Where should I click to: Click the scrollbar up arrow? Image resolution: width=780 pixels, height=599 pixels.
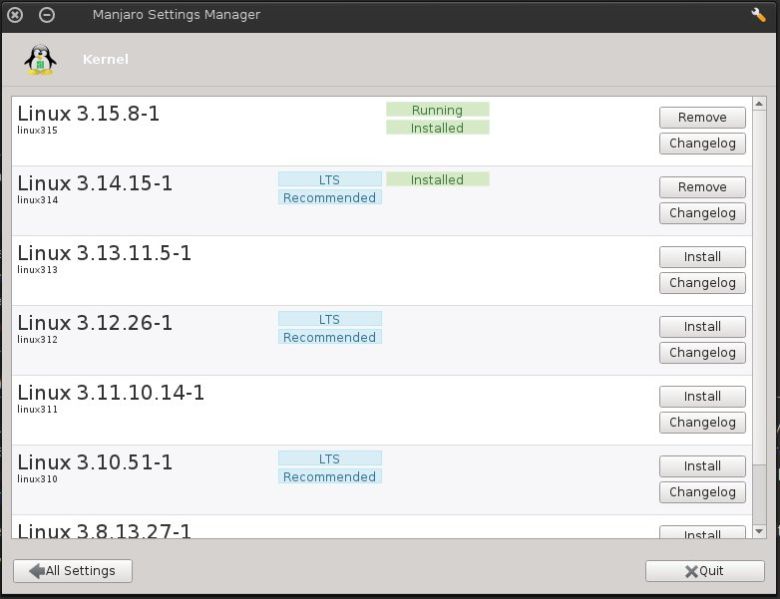759,104
